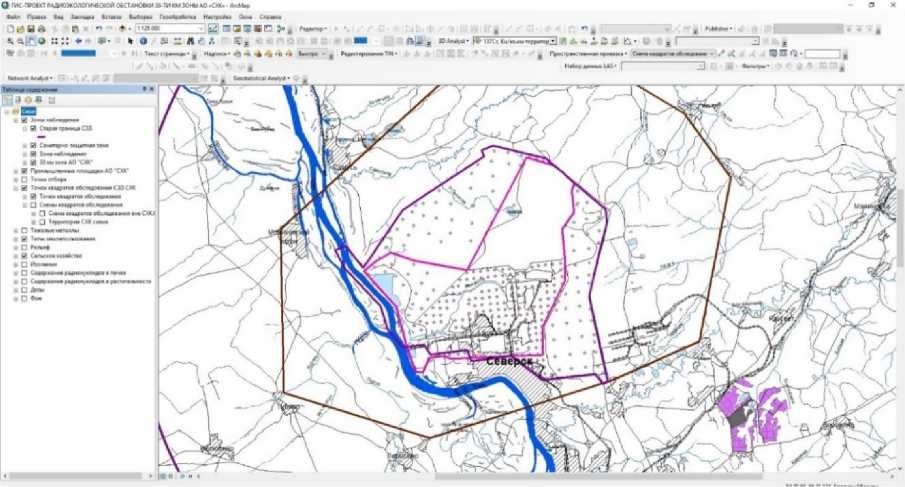The width and height of the screenshot is (905, 487).
Task: Click the Find binoculars icon
Action: pos(190,41)
